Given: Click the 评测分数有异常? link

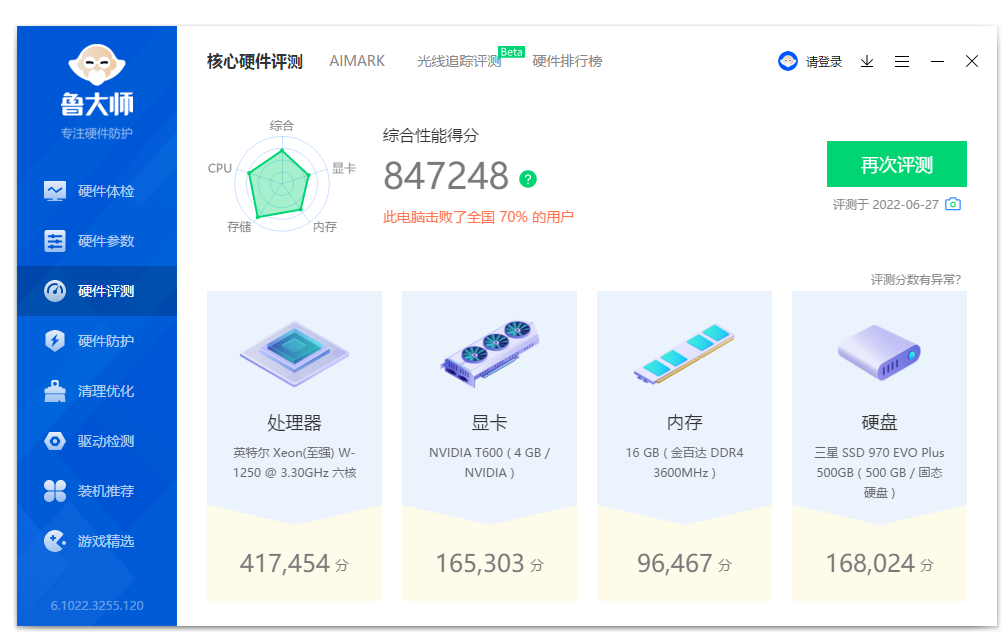Looking at the screenshot, I should [x=915, y=280].
